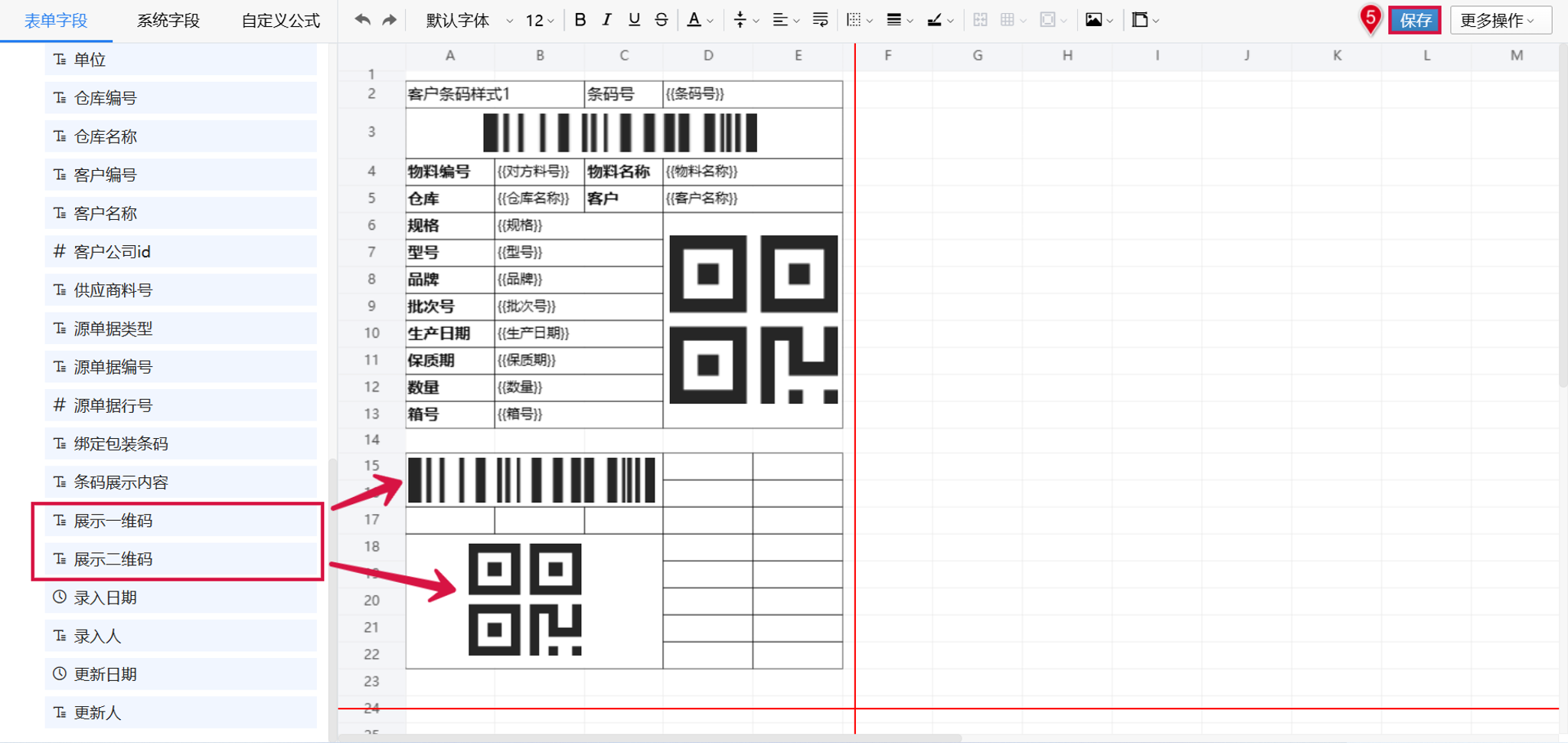Select the 展示一维码 field

(181, 521)
